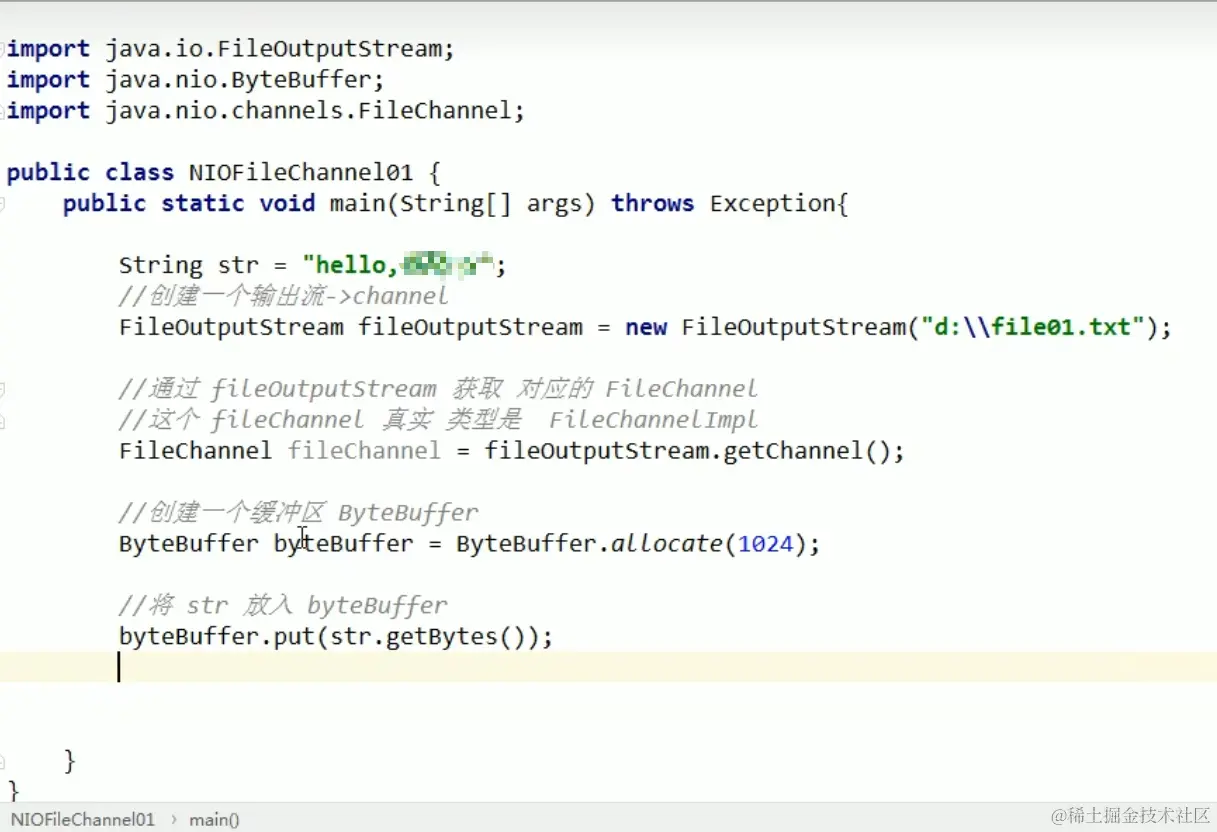Open the NIOFileChannel01 breadcrumb
Viewport: 1217px width, 832px height.
83,819
